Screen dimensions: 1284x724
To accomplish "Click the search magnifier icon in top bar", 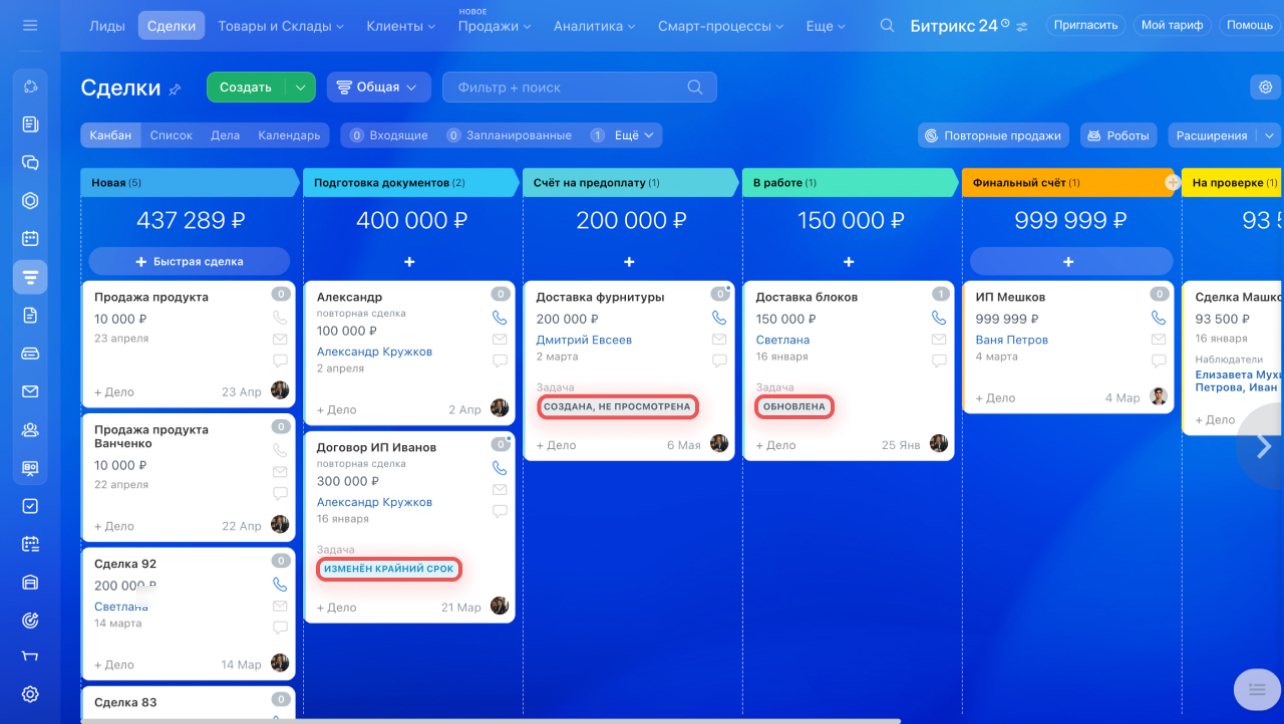I will pyautogui.click(x=887, y=26).
